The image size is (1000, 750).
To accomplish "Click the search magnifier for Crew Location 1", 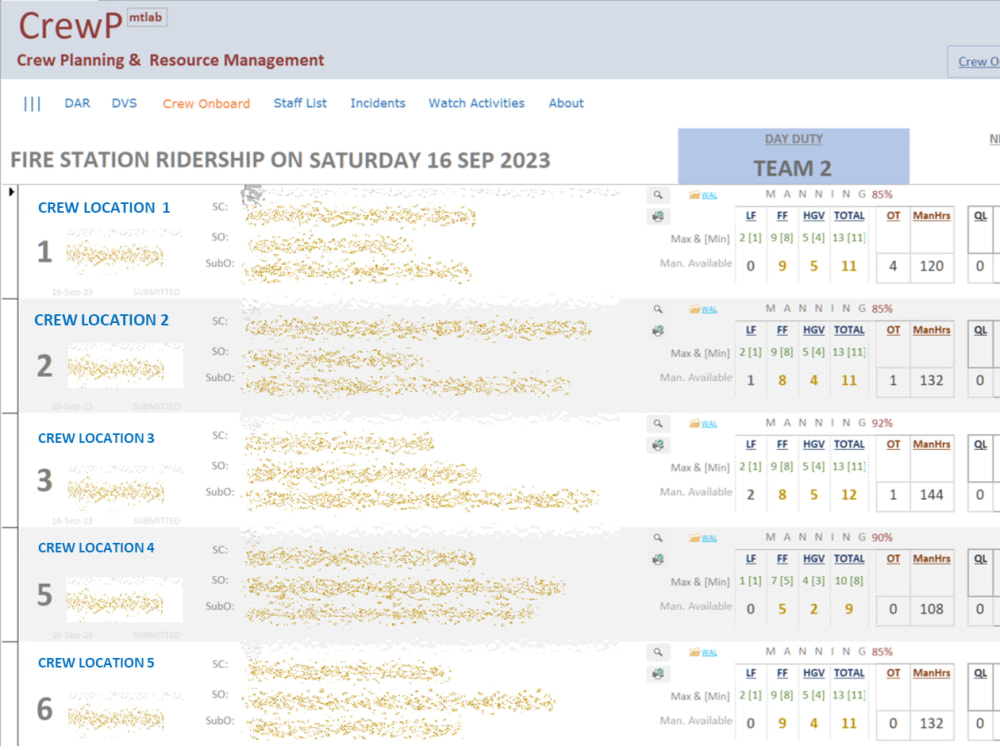I will coord(656,195).
